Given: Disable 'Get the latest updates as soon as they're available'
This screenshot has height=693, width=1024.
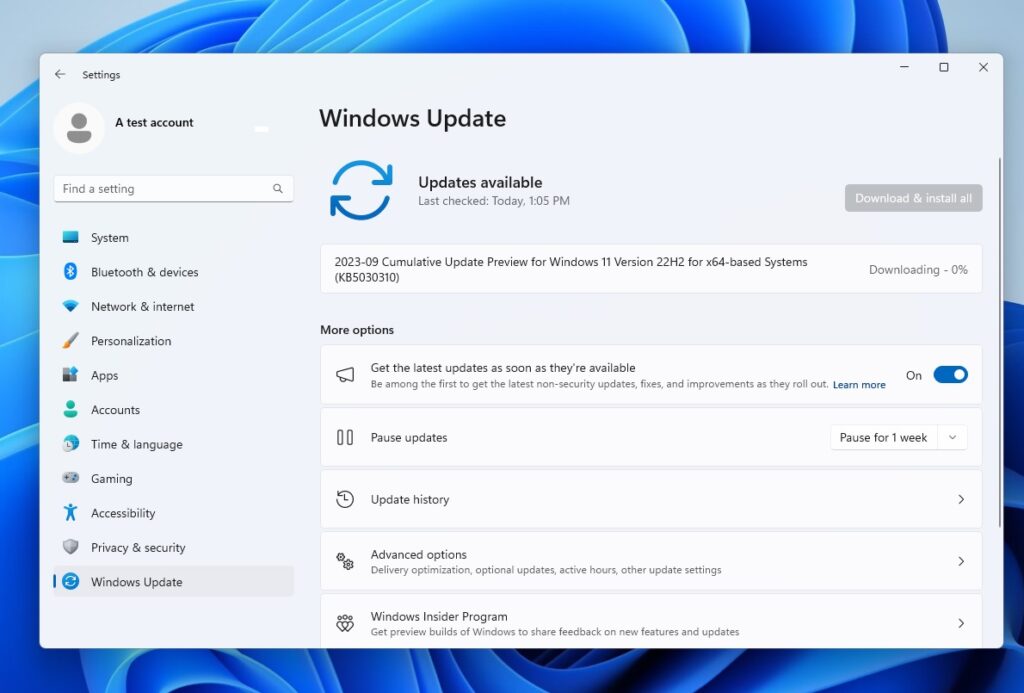Looking at the screenshot, I should click(x=950, y=375).
